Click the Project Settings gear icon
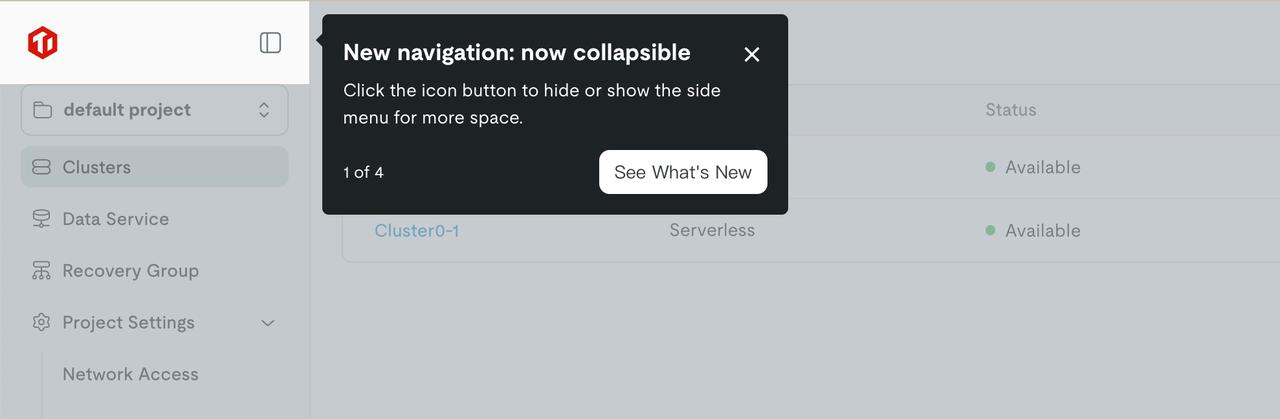The image size is (1280, 419). pos(41,322)
